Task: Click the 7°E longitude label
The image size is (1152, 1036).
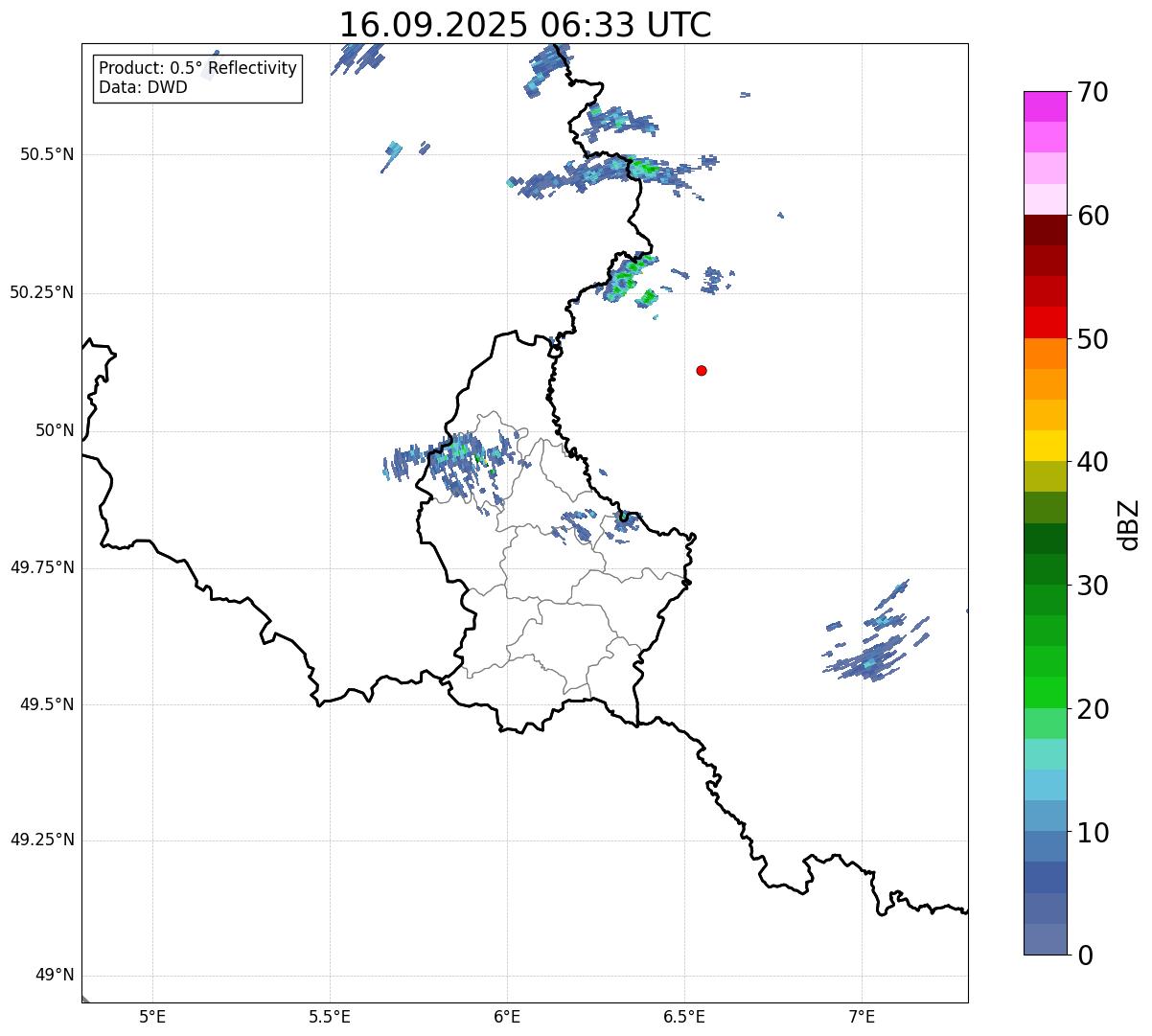Action: point(862,1017)
